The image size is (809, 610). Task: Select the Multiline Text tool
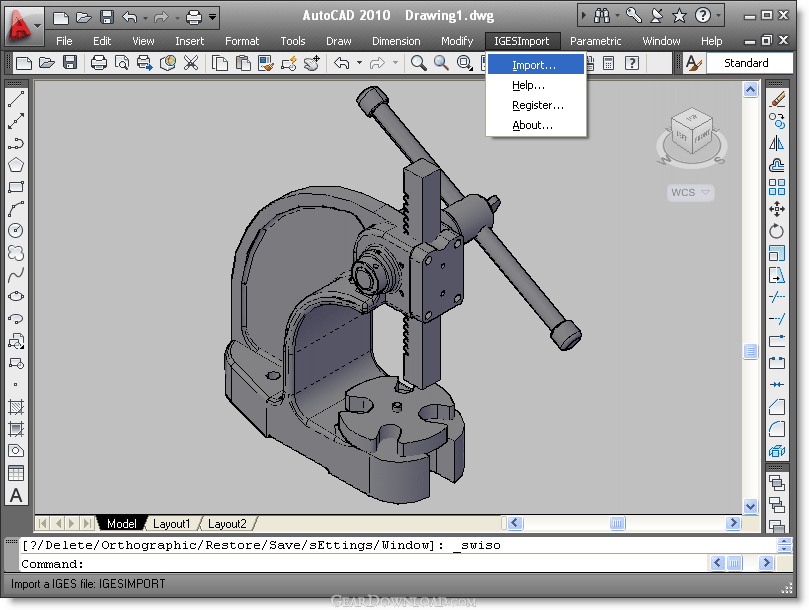pyautogui.click(x=16, y=495)
